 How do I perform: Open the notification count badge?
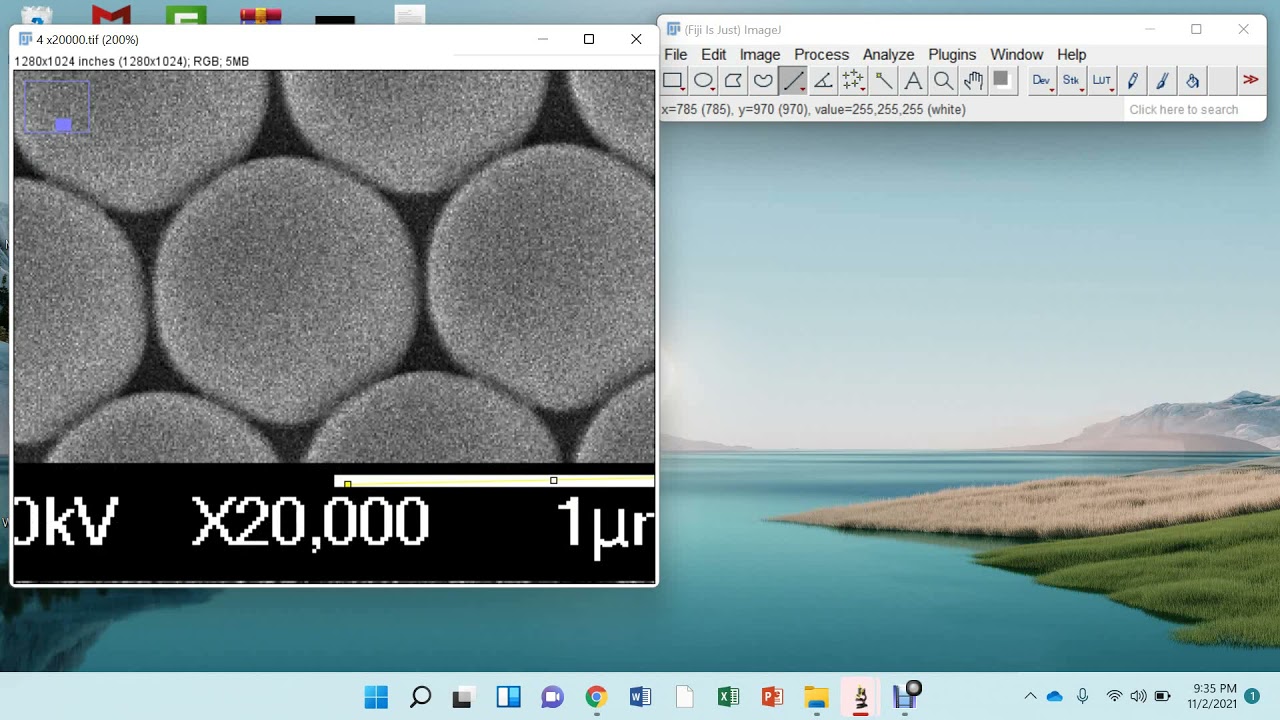tap(1252, 695)
